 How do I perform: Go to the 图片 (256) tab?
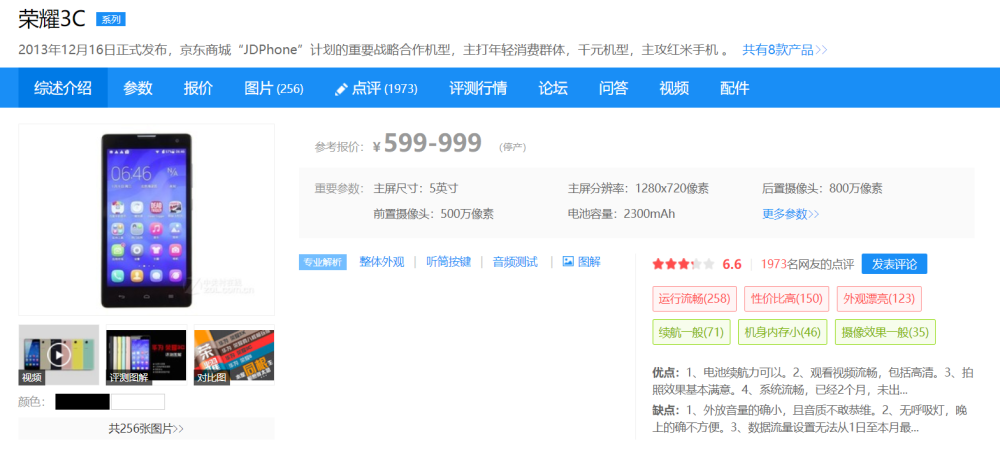[274, 88]
